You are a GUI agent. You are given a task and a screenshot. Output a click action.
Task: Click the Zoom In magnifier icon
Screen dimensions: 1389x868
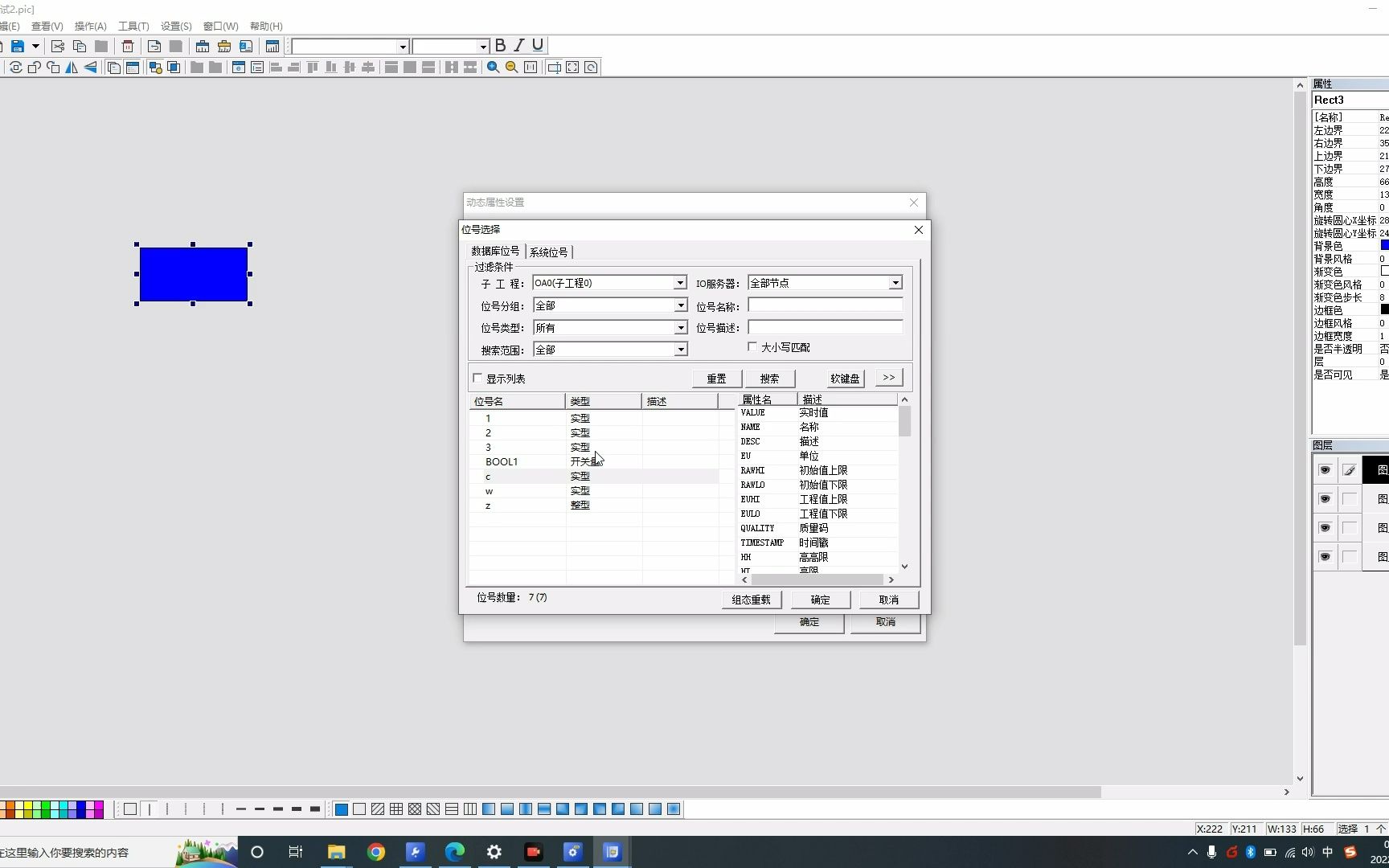pos(493,68)
